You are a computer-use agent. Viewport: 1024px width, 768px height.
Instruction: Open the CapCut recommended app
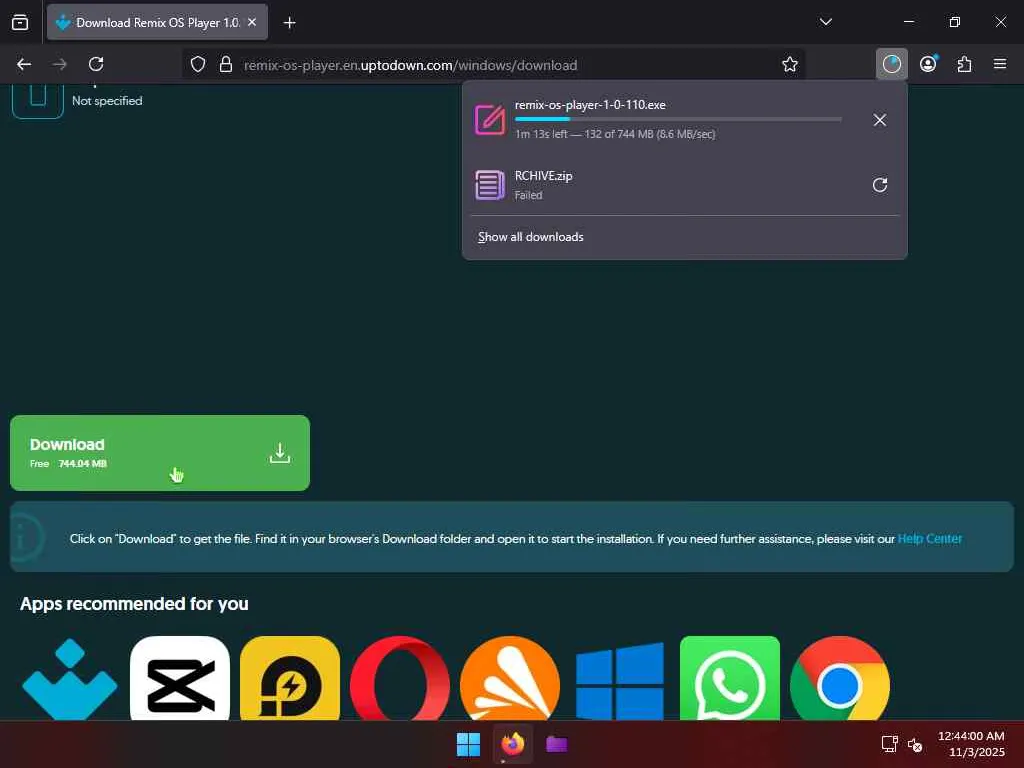[180, 679]
